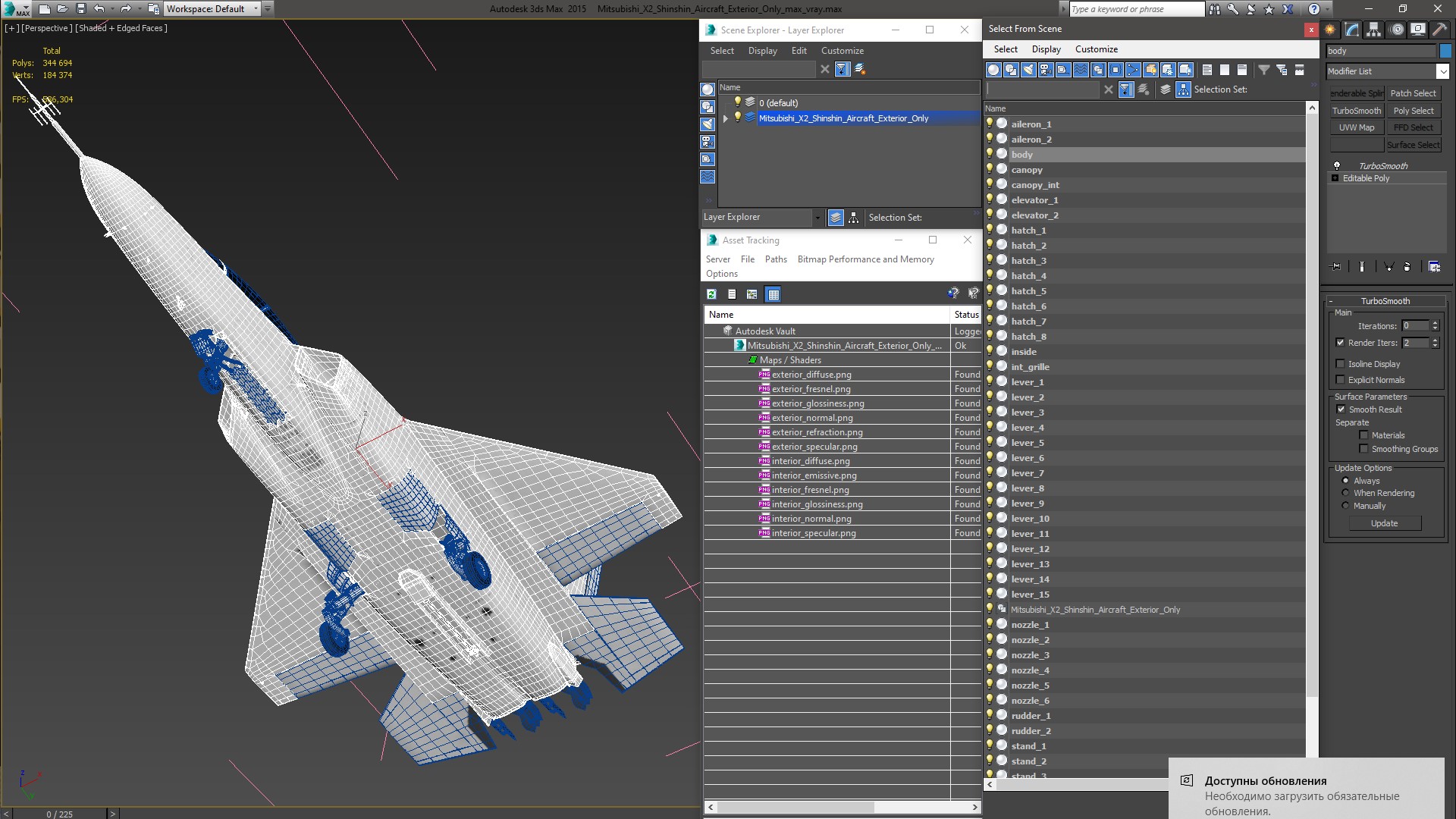Select When Rendering update option

[x=1346, y=493]
